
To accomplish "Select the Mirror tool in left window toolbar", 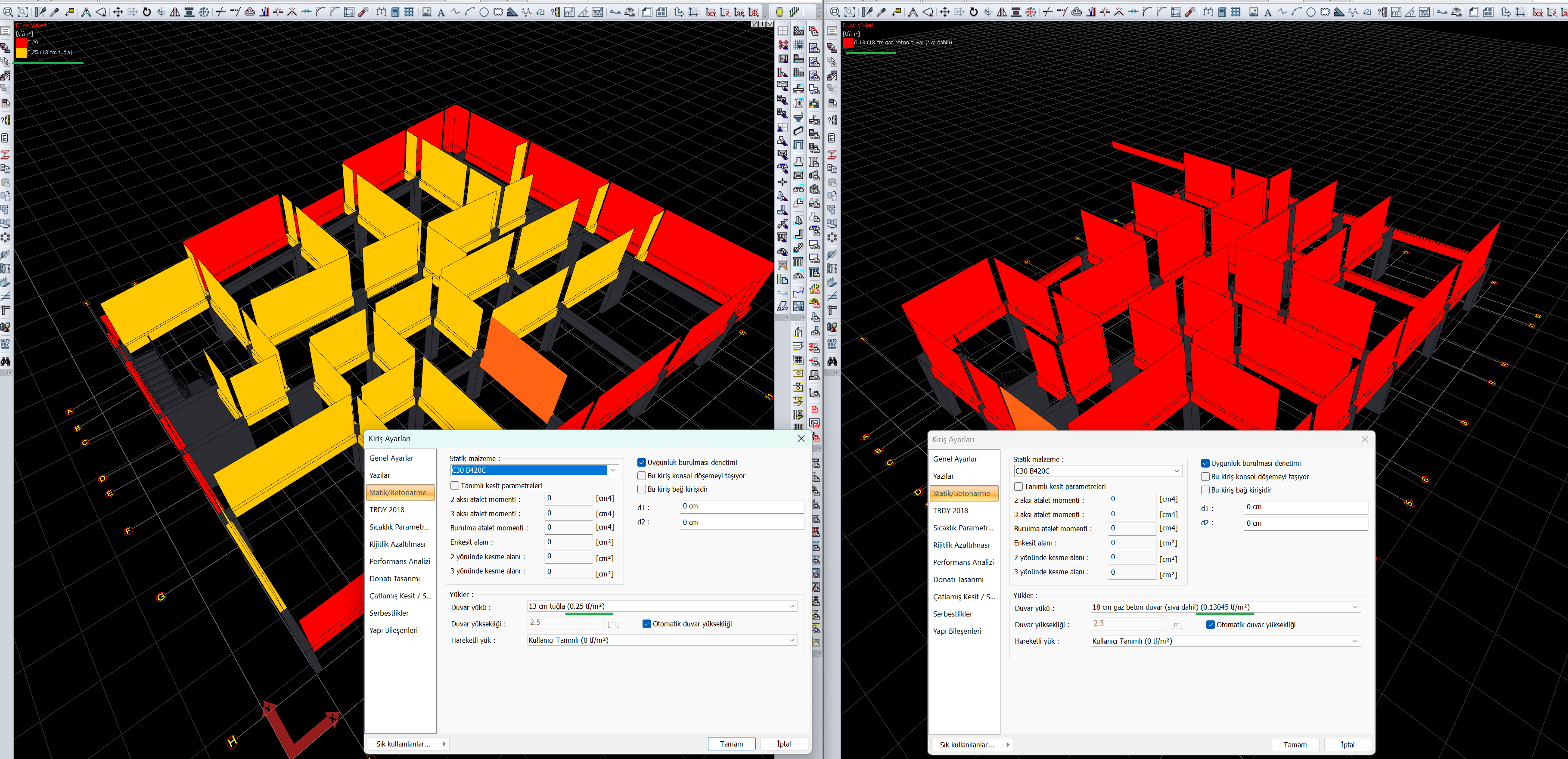I will [x=175, y=12].
